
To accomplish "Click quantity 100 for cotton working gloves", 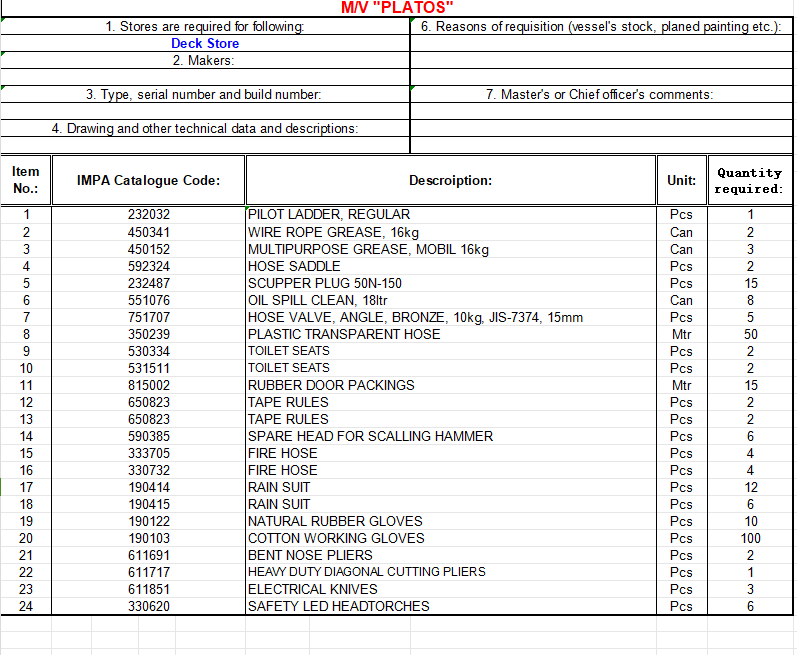I will (x=750, y=538).
